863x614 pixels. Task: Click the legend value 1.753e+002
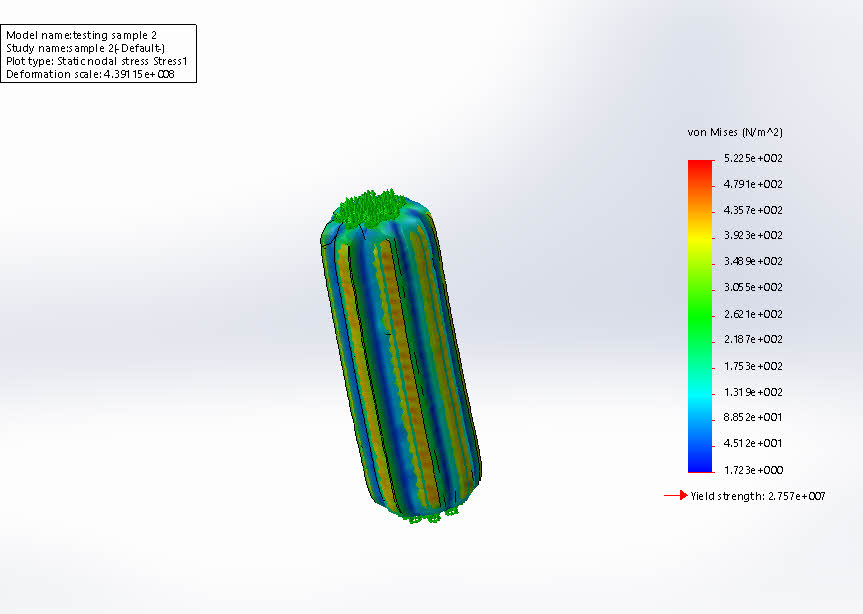753,366
